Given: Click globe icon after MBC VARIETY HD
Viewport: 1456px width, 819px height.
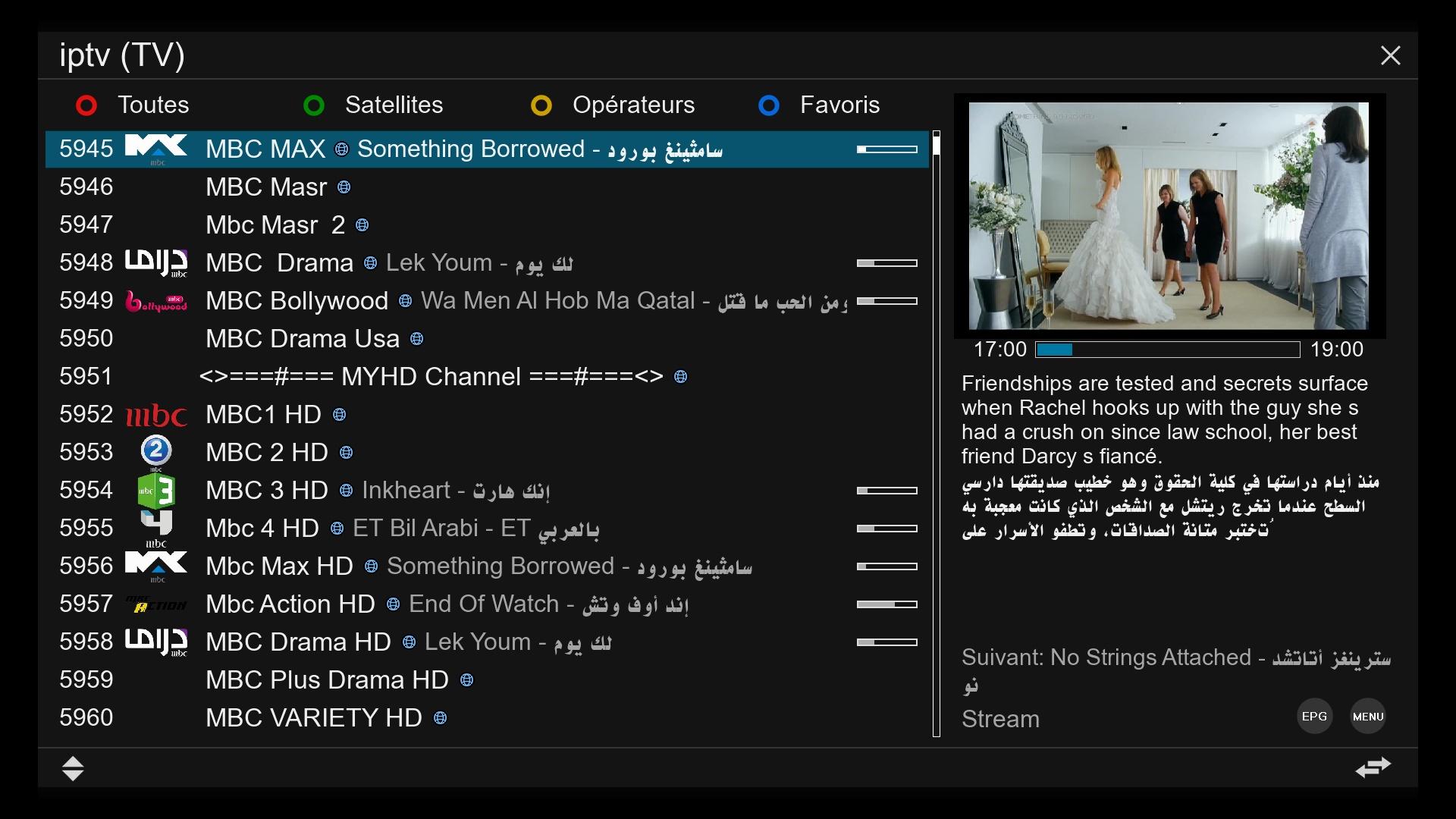Looking at the screenshot, I should (440, 718).
